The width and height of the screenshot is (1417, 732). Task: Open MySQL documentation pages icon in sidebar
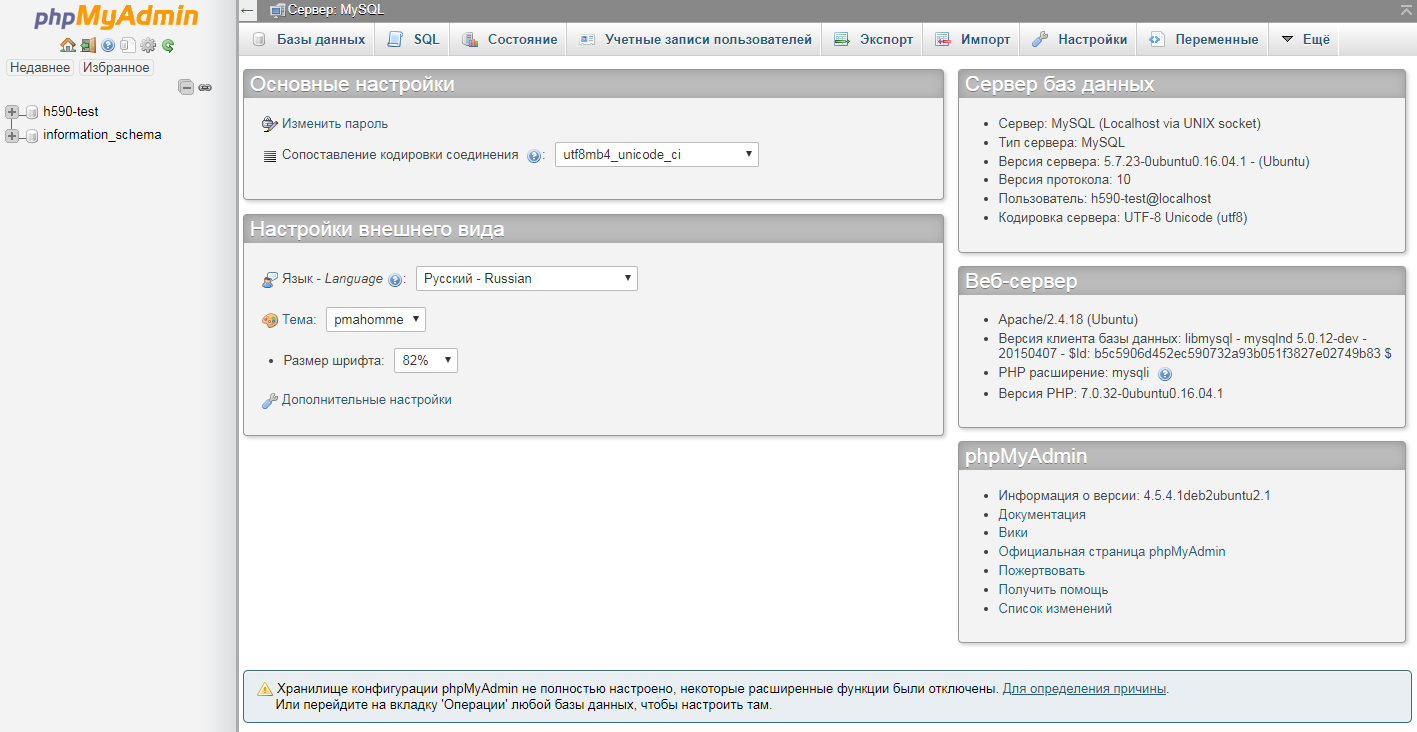click(127, 45)
